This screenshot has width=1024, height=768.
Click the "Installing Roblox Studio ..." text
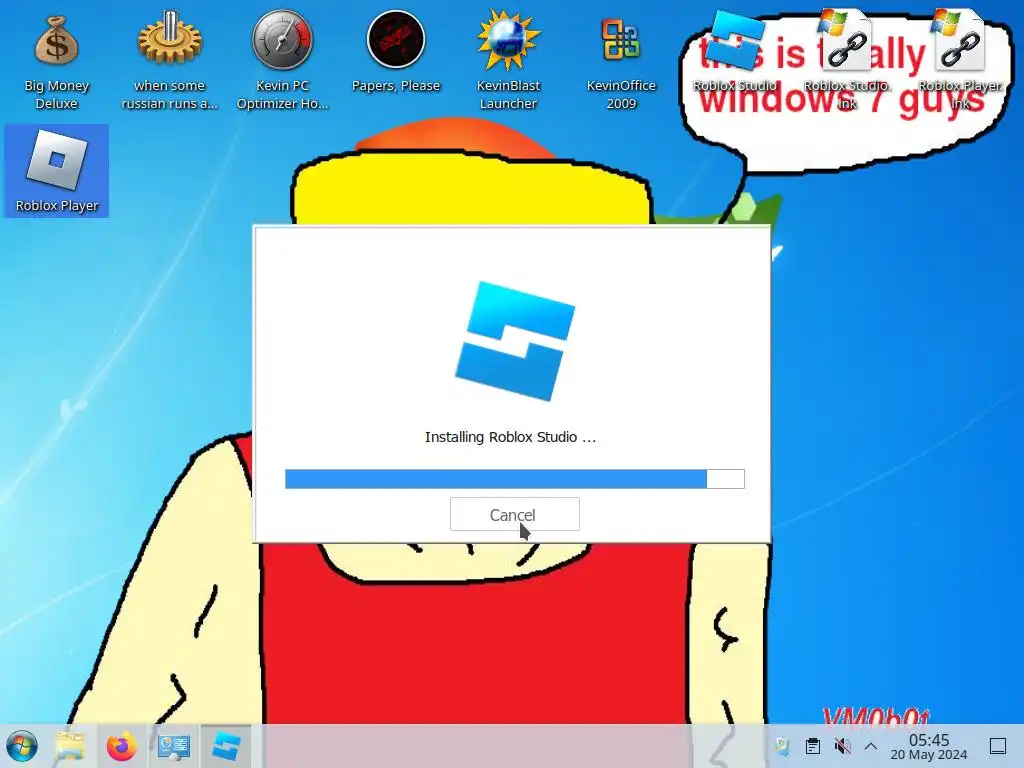510,437
